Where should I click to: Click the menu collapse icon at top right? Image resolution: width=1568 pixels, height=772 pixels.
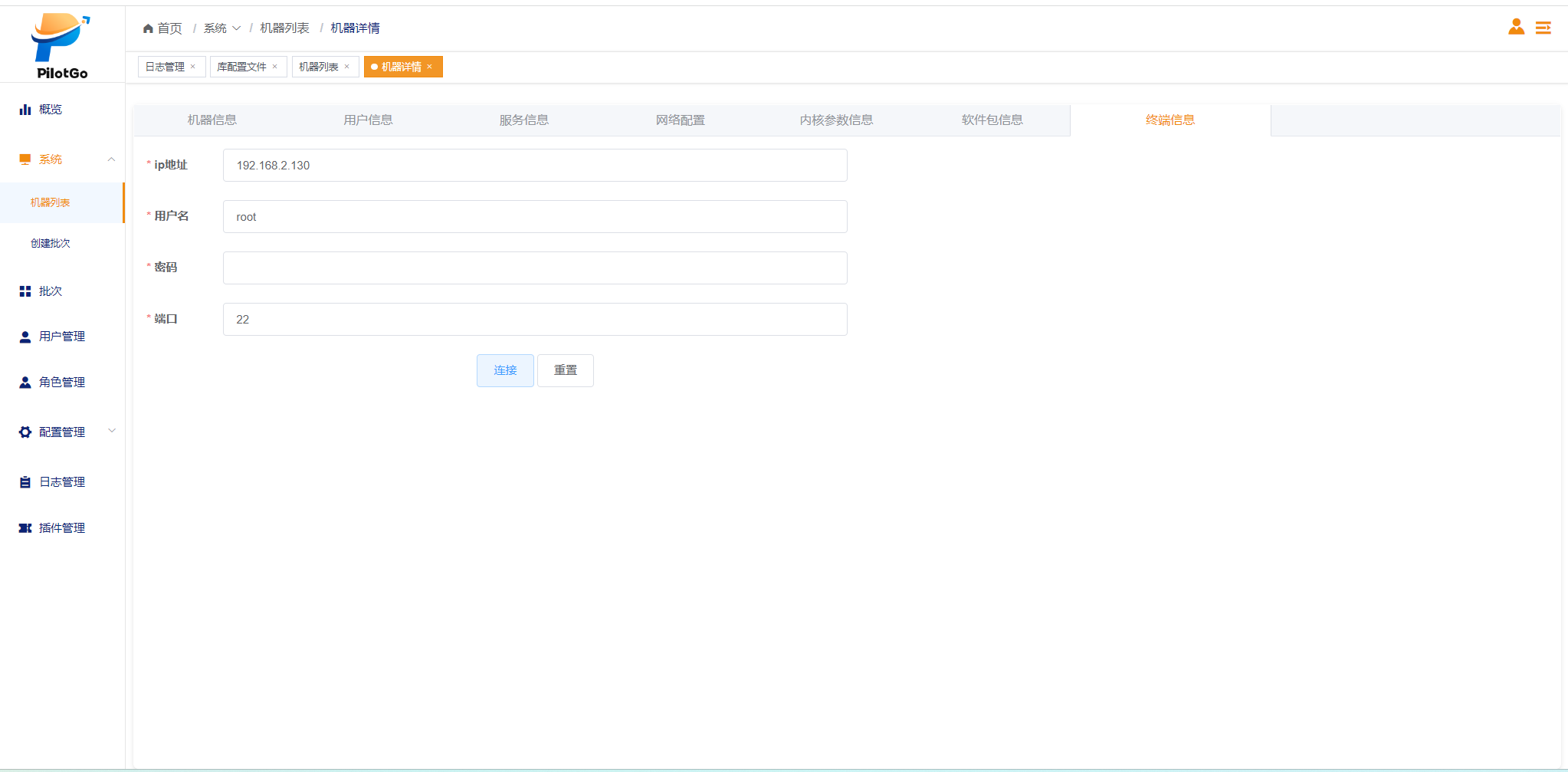[x=1543, y=28]
